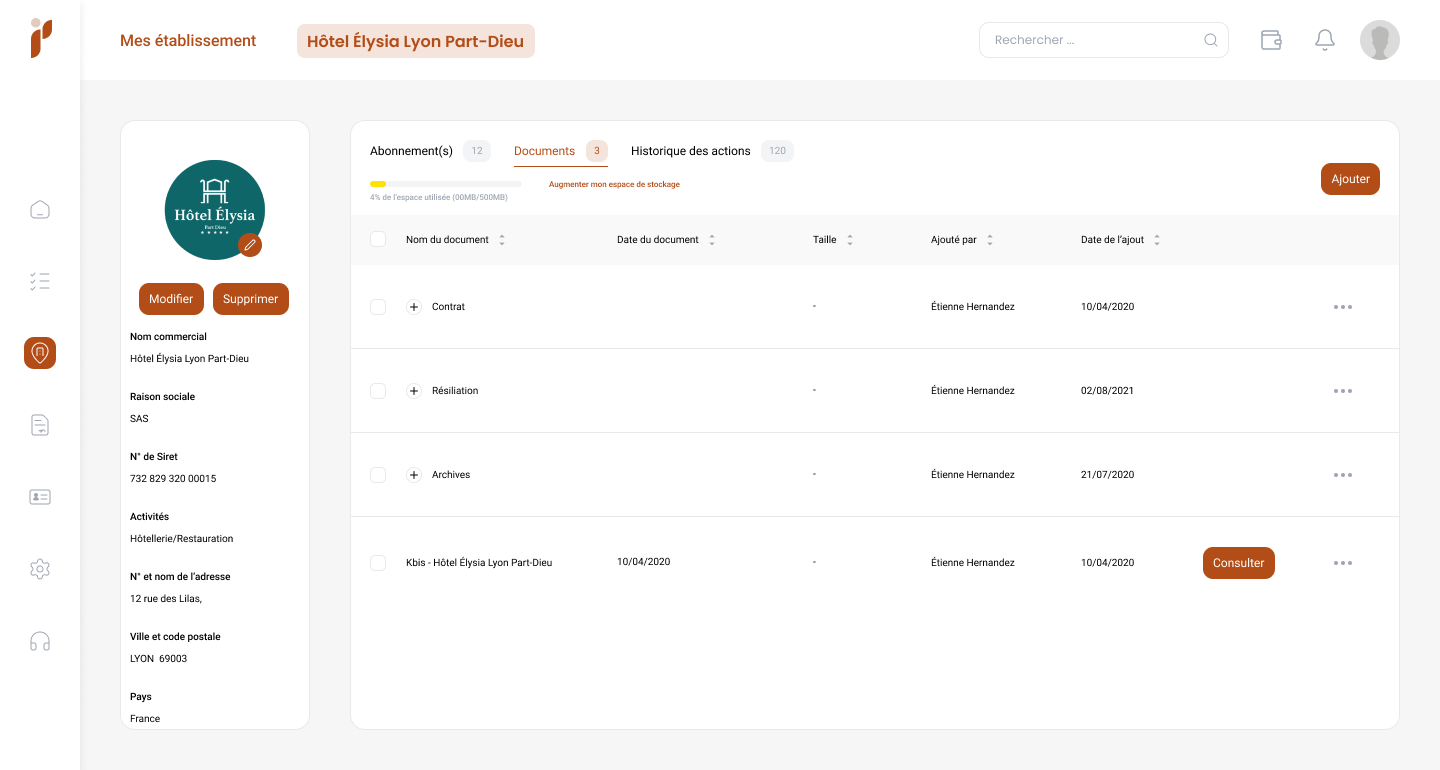Click the Ajouter button
The width and height of the screenshot is (1440, 770).
coord(1350,179)
